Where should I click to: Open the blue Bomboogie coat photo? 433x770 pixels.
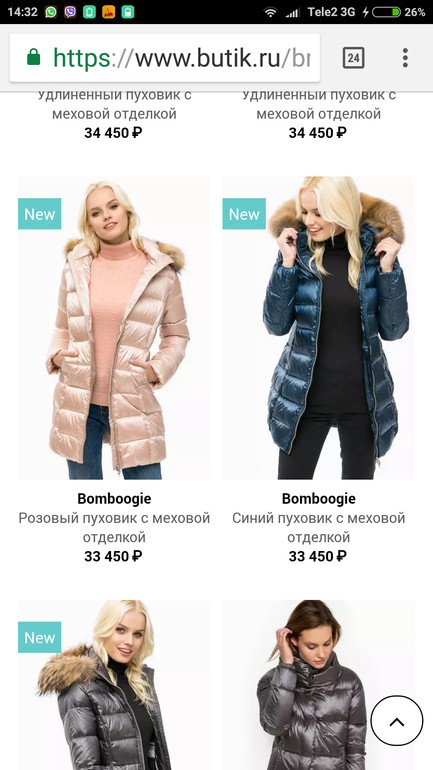click(319, 328)
